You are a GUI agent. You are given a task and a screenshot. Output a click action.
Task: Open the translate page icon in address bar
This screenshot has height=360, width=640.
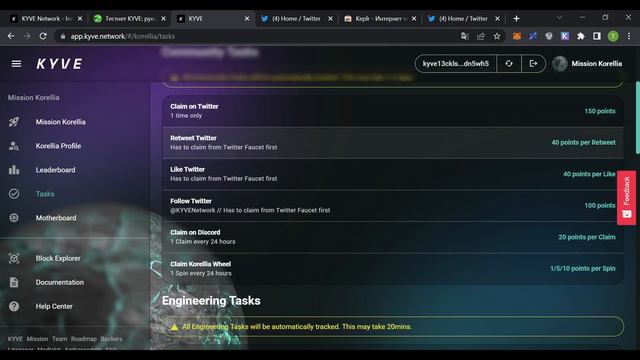[464, 36]
